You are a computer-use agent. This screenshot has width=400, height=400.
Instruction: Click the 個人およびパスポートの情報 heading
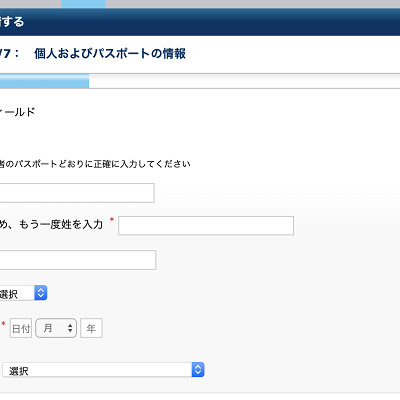(x=110, y=53)
